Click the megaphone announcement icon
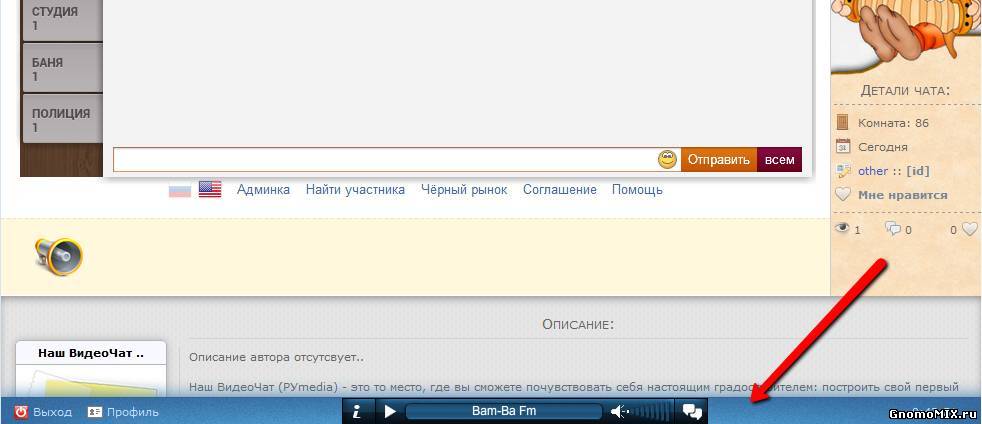 (x=58, y=257)
